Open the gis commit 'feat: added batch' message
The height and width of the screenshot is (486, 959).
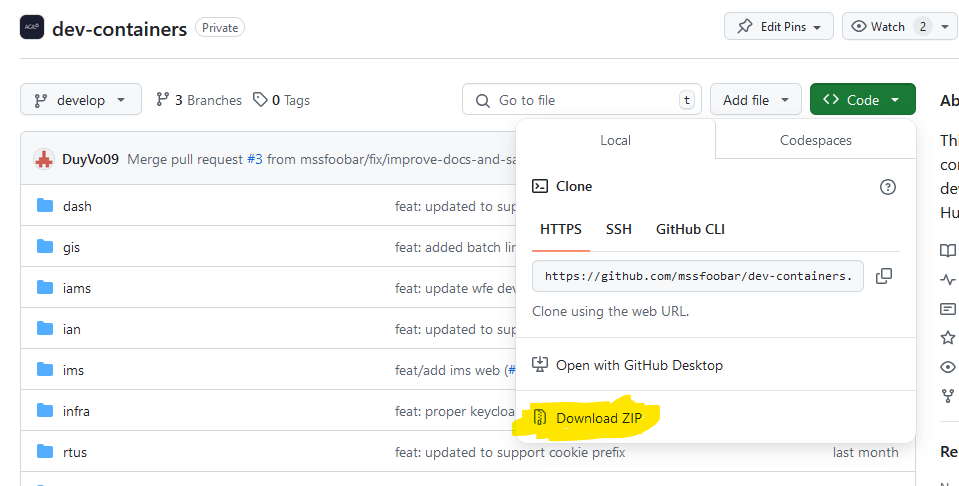click(456, 248)
